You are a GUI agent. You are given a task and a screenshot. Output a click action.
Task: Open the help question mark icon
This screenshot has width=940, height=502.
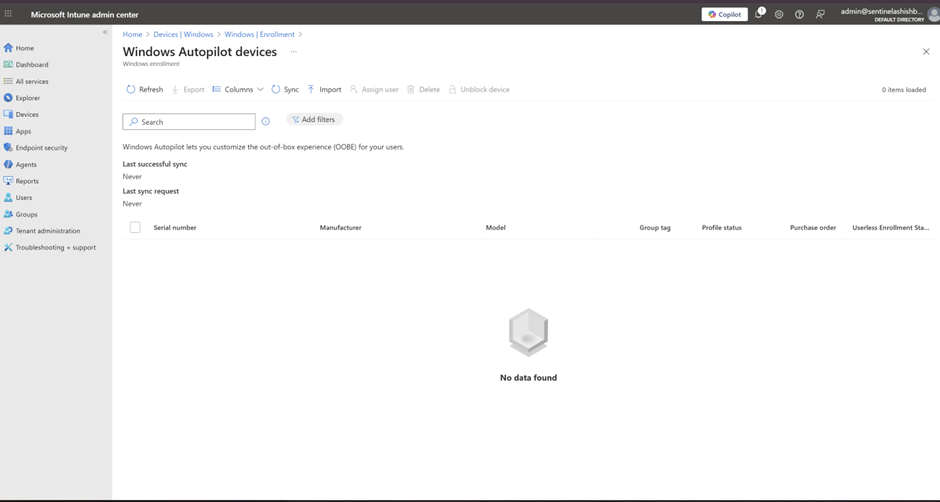pos(799,15)
